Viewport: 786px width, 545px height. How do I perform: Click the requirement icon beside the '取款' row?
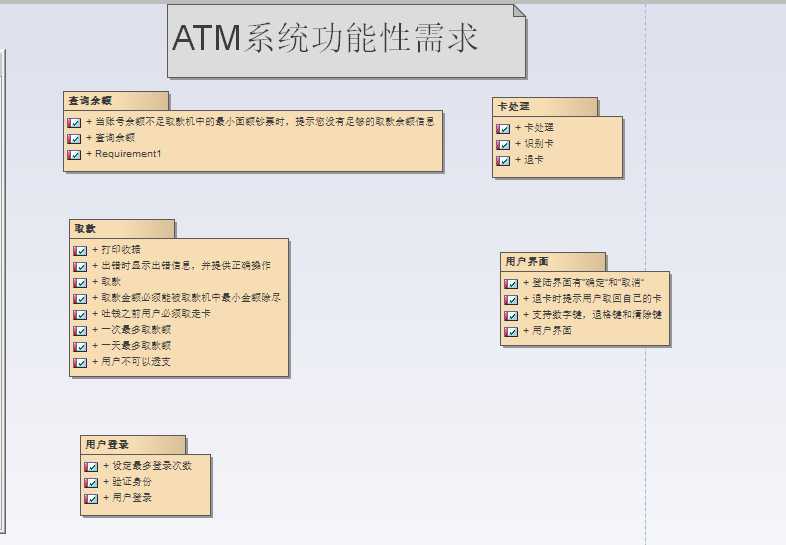tap(80, 282)
